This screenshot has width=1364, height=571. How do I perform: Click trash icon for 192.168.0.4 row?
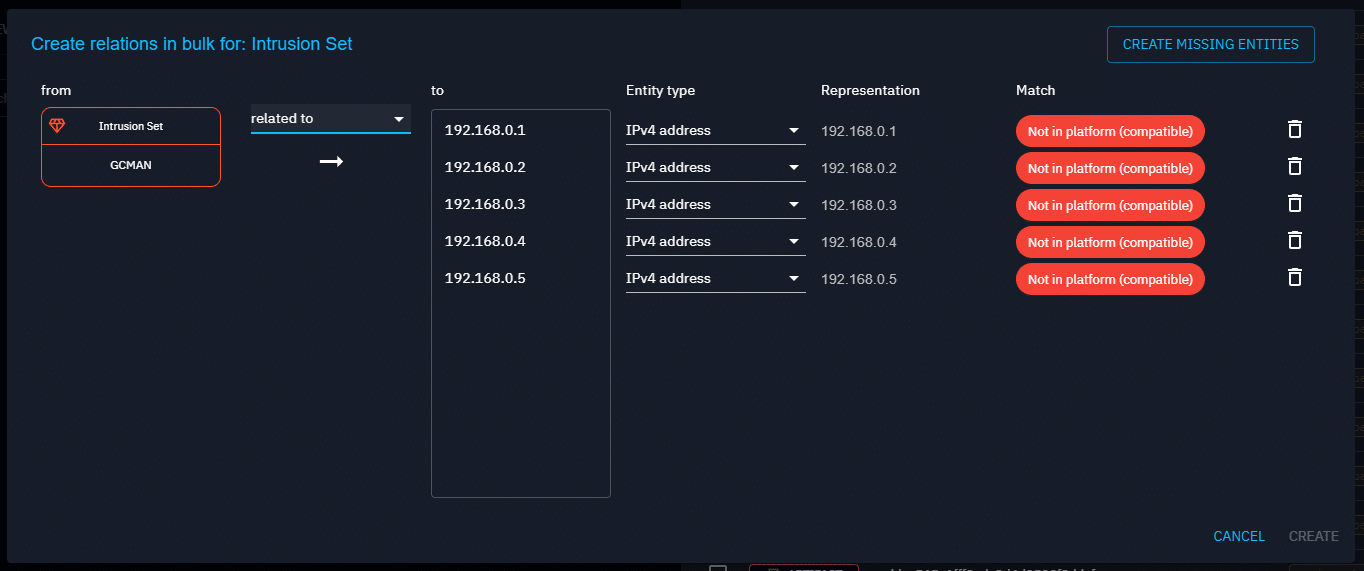click(x=1294, y=240)
